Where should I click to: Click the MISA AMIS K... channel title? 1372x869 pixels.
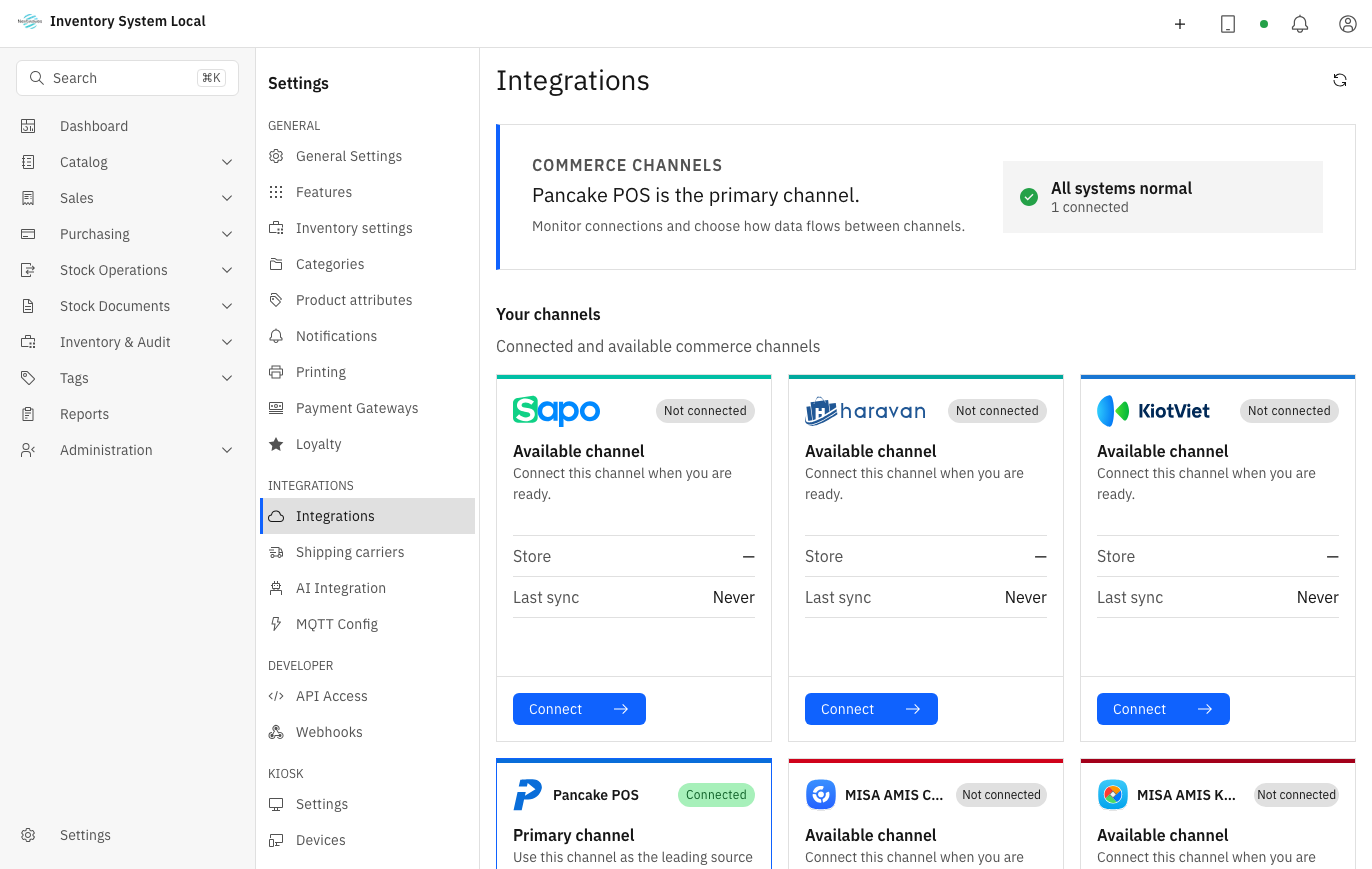click(x=1187, y=795)
